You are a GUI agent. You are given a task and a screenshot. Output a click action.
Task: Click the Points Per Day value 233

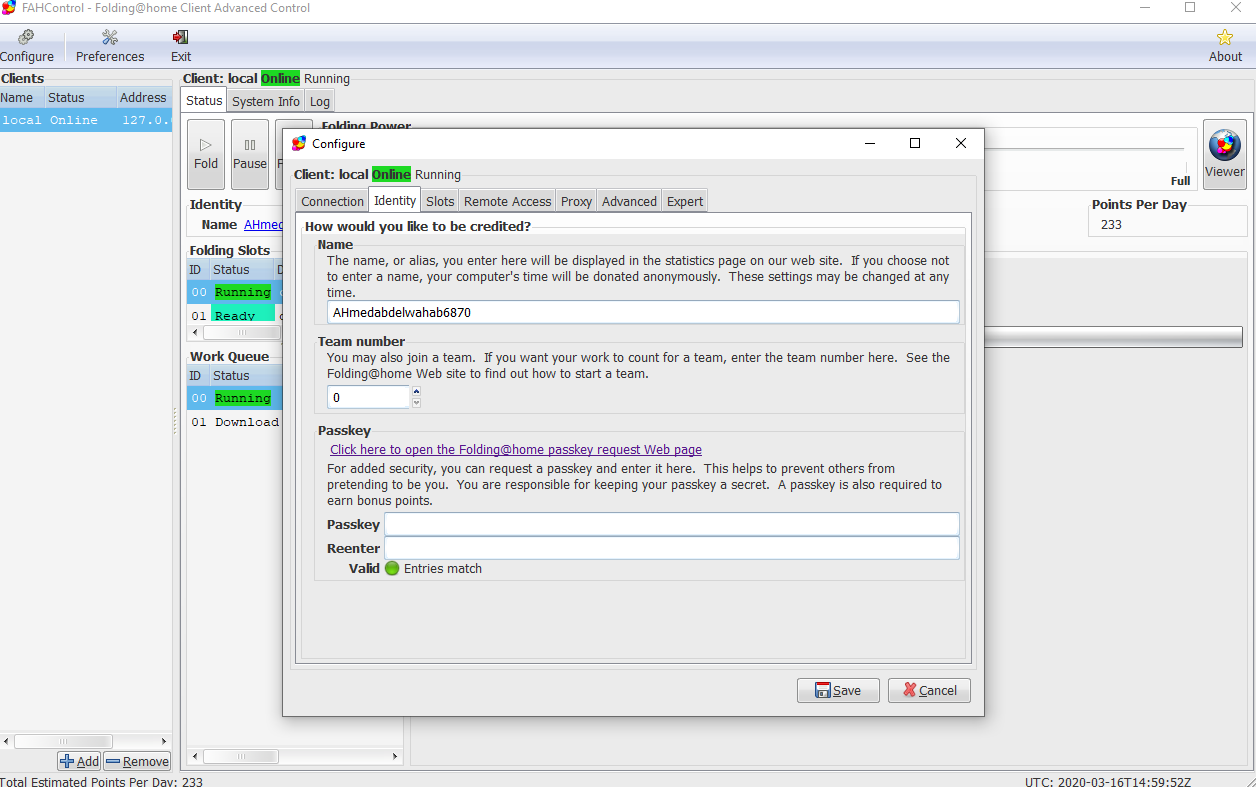pyautogui.click(x=1111, y=225)
